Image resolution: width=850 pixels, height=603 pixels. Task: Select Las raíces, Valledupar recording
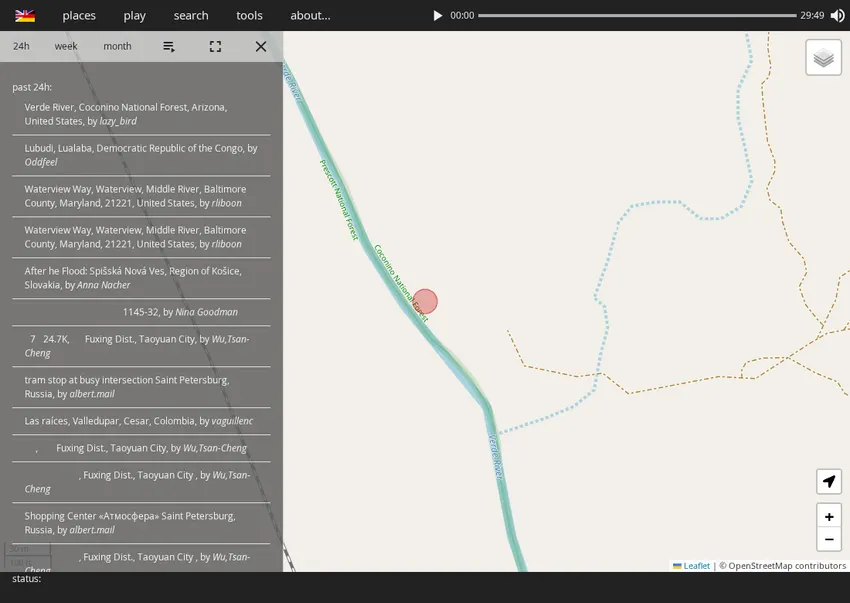141,421
